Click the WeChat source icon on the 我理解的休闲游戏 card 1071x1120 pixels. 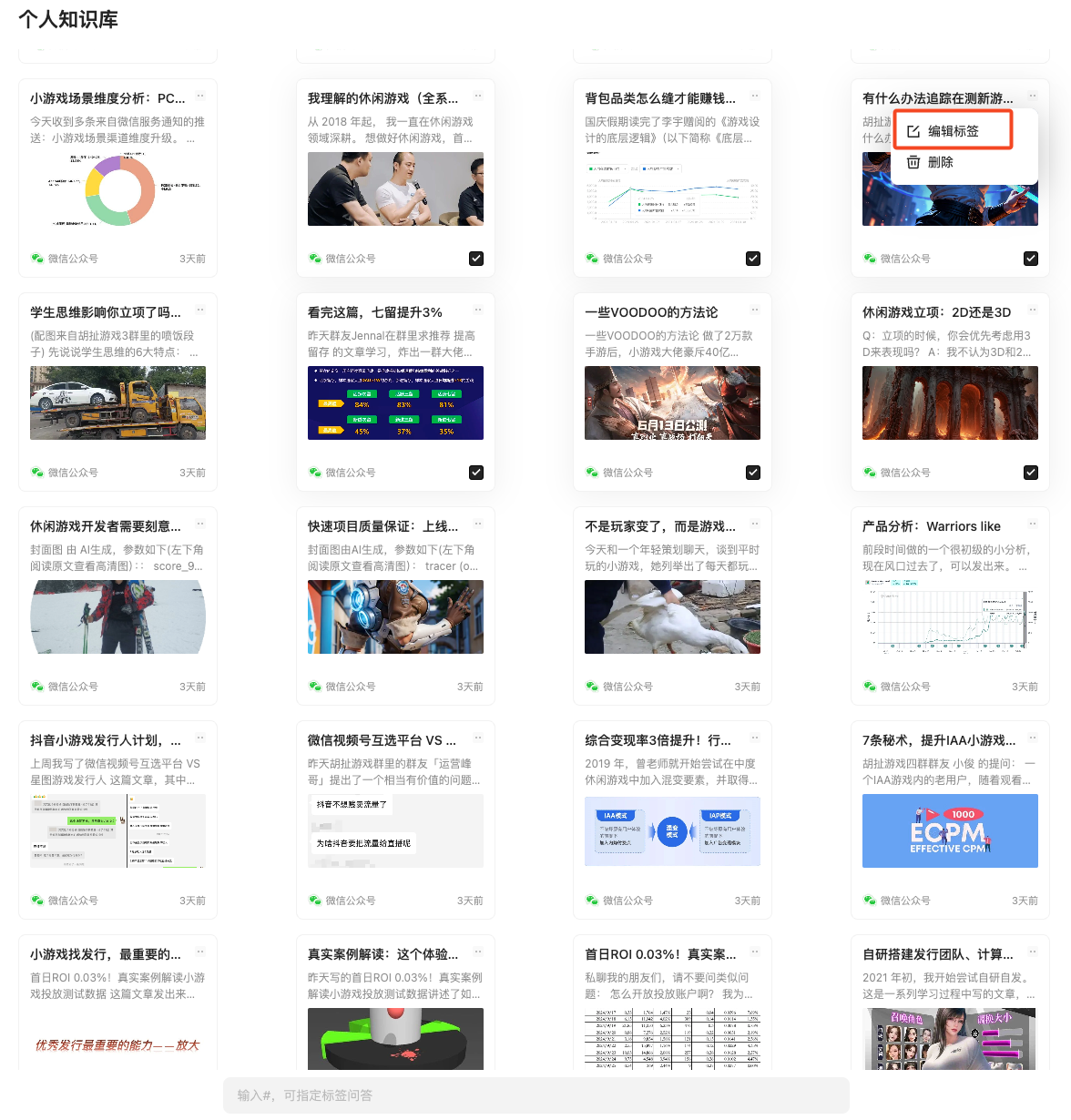[x=315, y=259]
